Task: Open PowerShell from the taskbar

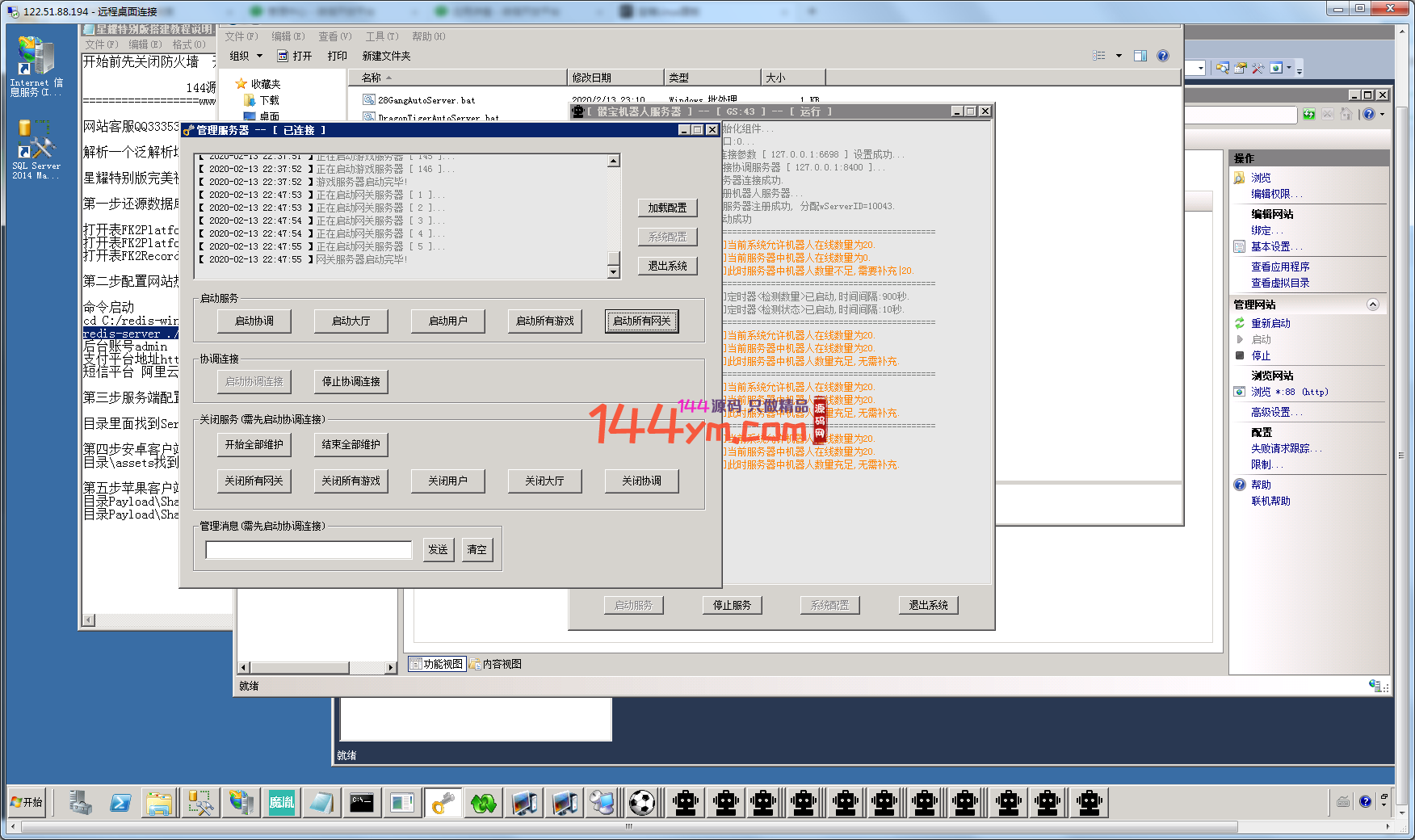Action: pyautogui.click(x=120, y=803)
